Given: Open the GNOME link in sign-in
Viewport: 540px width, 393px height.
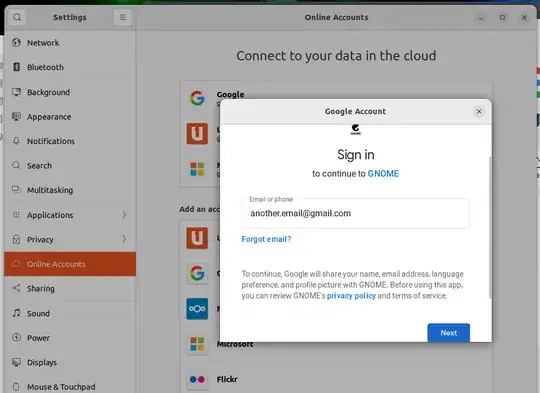Looking at the screenshot, I should click(x=383, y=174).
